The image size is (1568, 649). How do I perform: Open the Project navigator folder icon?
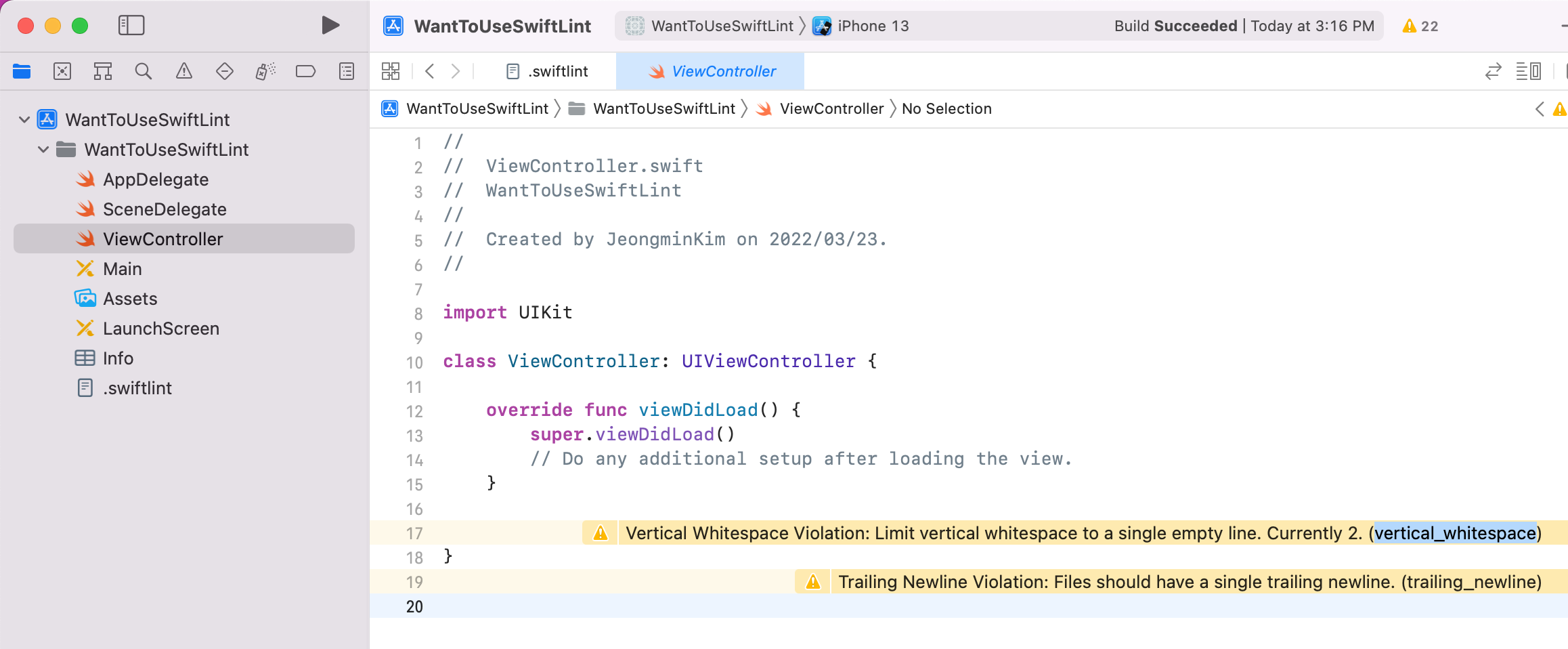point(22,71)
